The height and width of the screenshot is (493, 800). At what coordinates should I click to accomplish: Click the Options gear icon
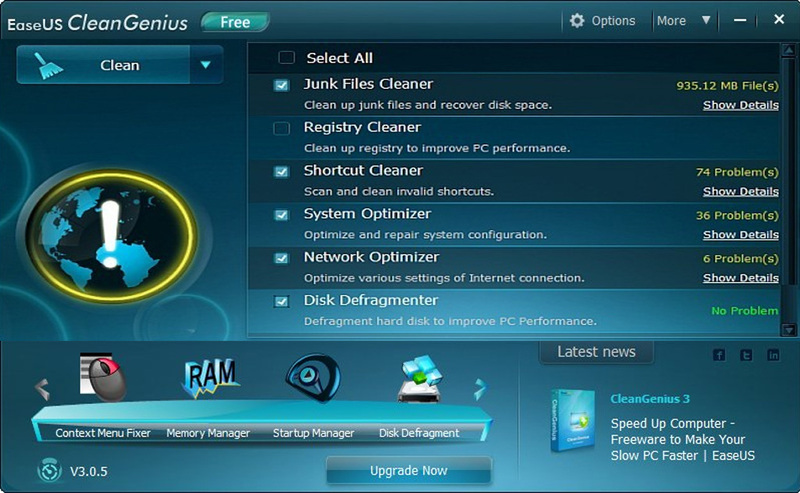tap(577, 21)
